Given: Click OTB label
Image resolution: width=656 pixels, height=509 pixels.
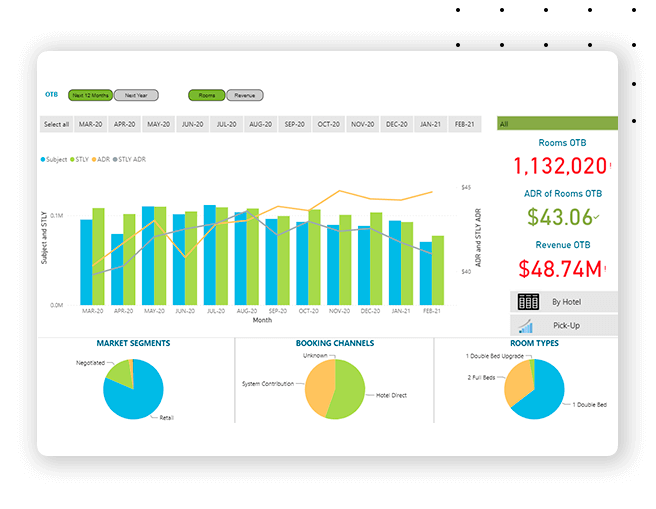Looking at the screenshot, I should tap(51, 95).
